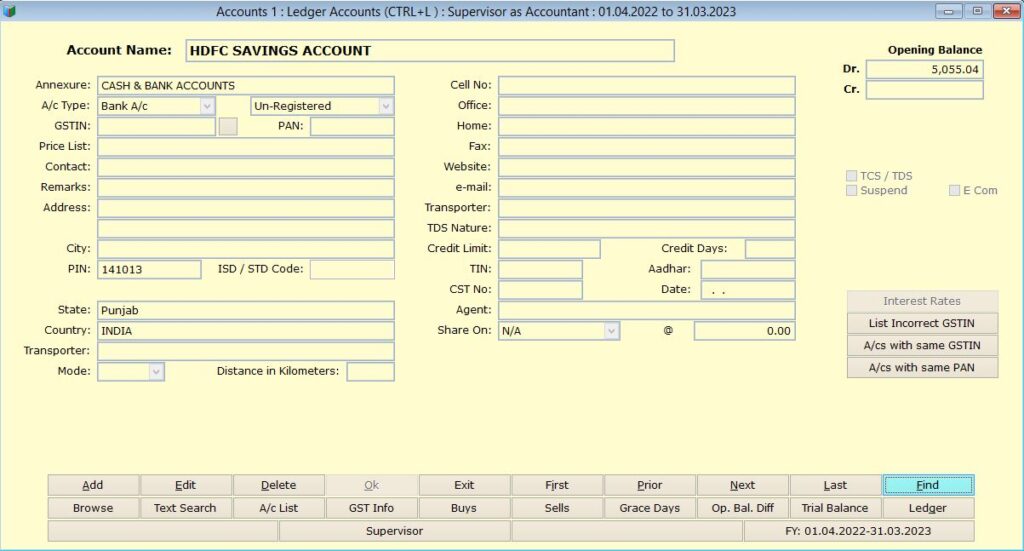Click the Price List field
This screenshot has width=1024, height=551.
pyautogui.click(x=246, y=146)
